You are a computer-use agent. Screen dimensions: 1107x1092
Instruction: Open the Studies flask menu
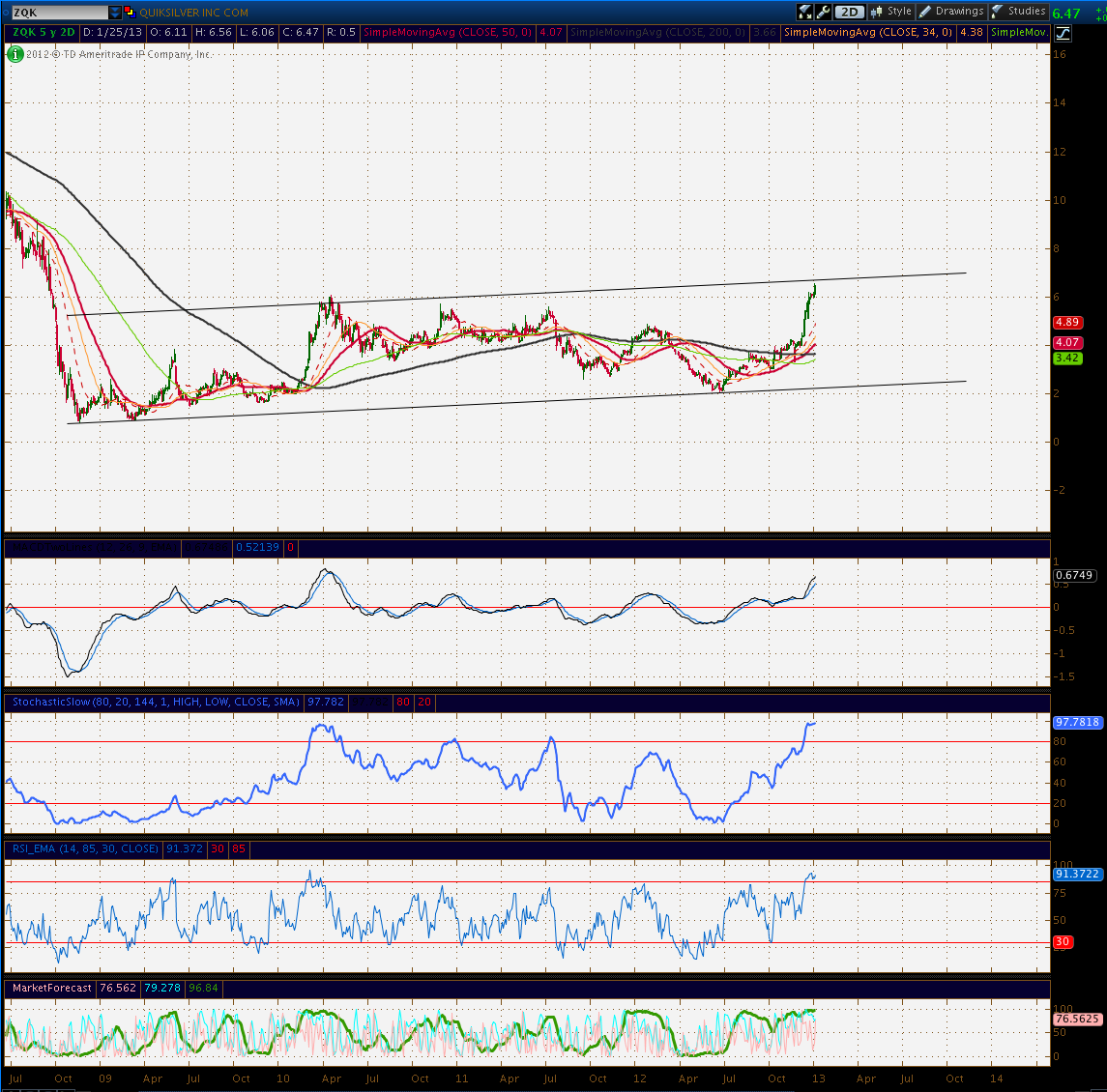1018,12
